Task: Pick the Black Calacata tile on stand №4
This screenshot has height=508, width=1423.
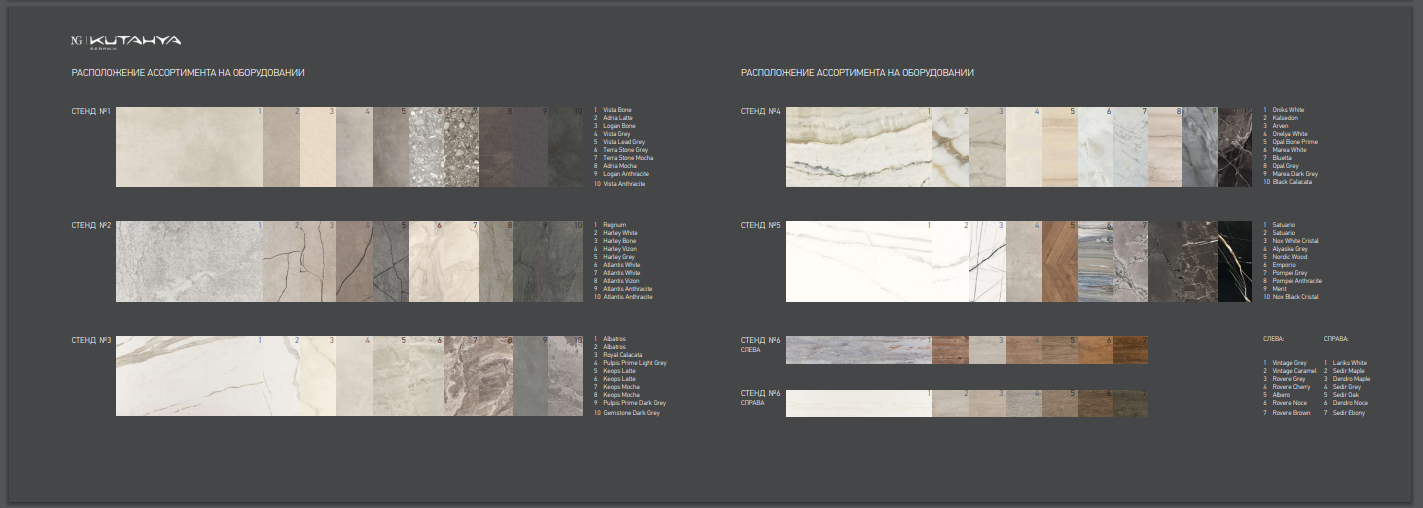Action: (x=1235, y=147)
